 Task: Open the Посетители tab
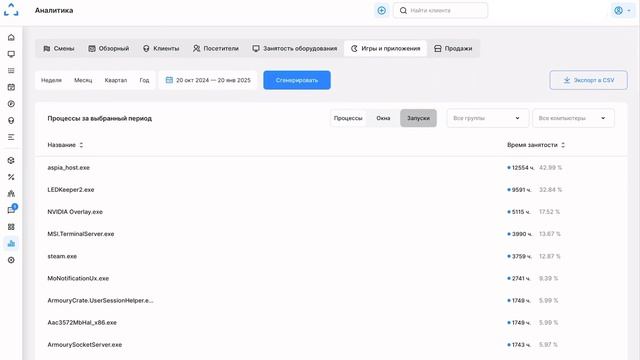[216, 49]
